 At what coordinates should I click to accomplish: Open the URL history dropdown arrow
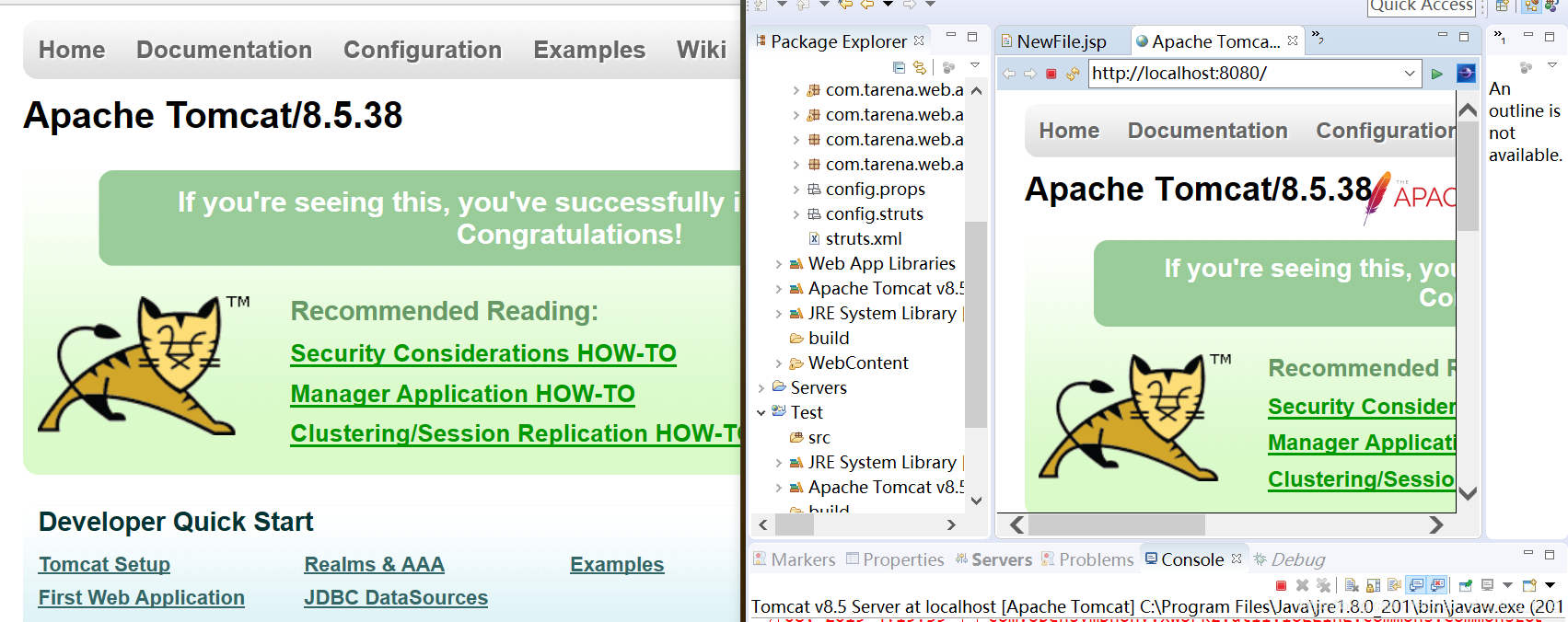[x=1410, y=74]
